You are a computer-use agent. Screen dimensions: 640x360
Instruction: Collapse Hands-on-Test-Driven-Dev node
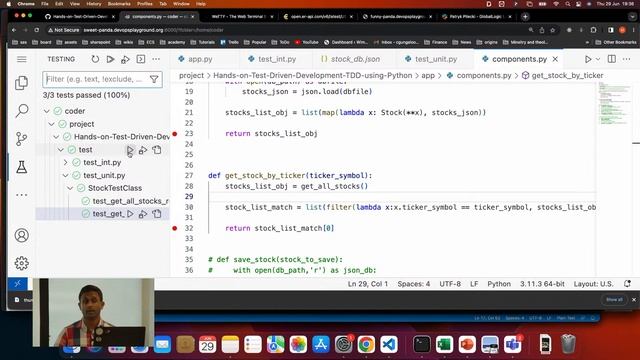pos(56,137)
